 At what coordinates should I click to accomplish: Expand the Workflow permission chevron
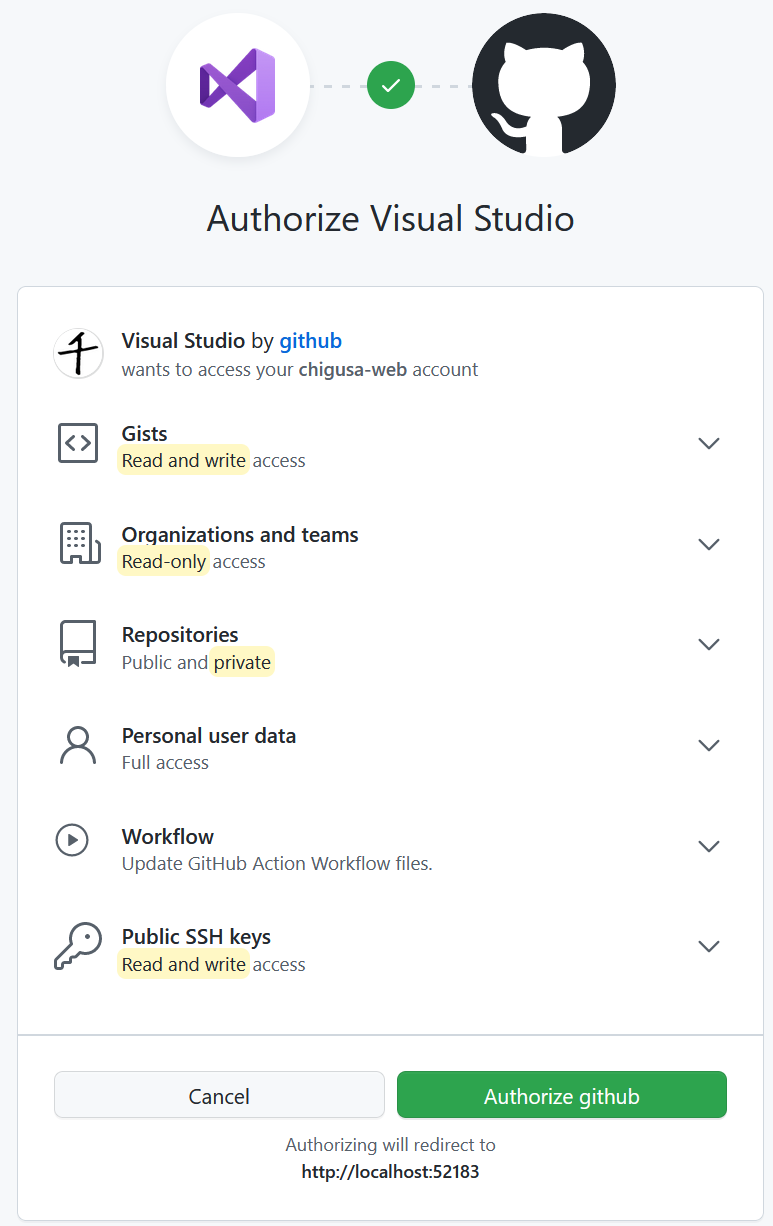(x=709, y=846)
